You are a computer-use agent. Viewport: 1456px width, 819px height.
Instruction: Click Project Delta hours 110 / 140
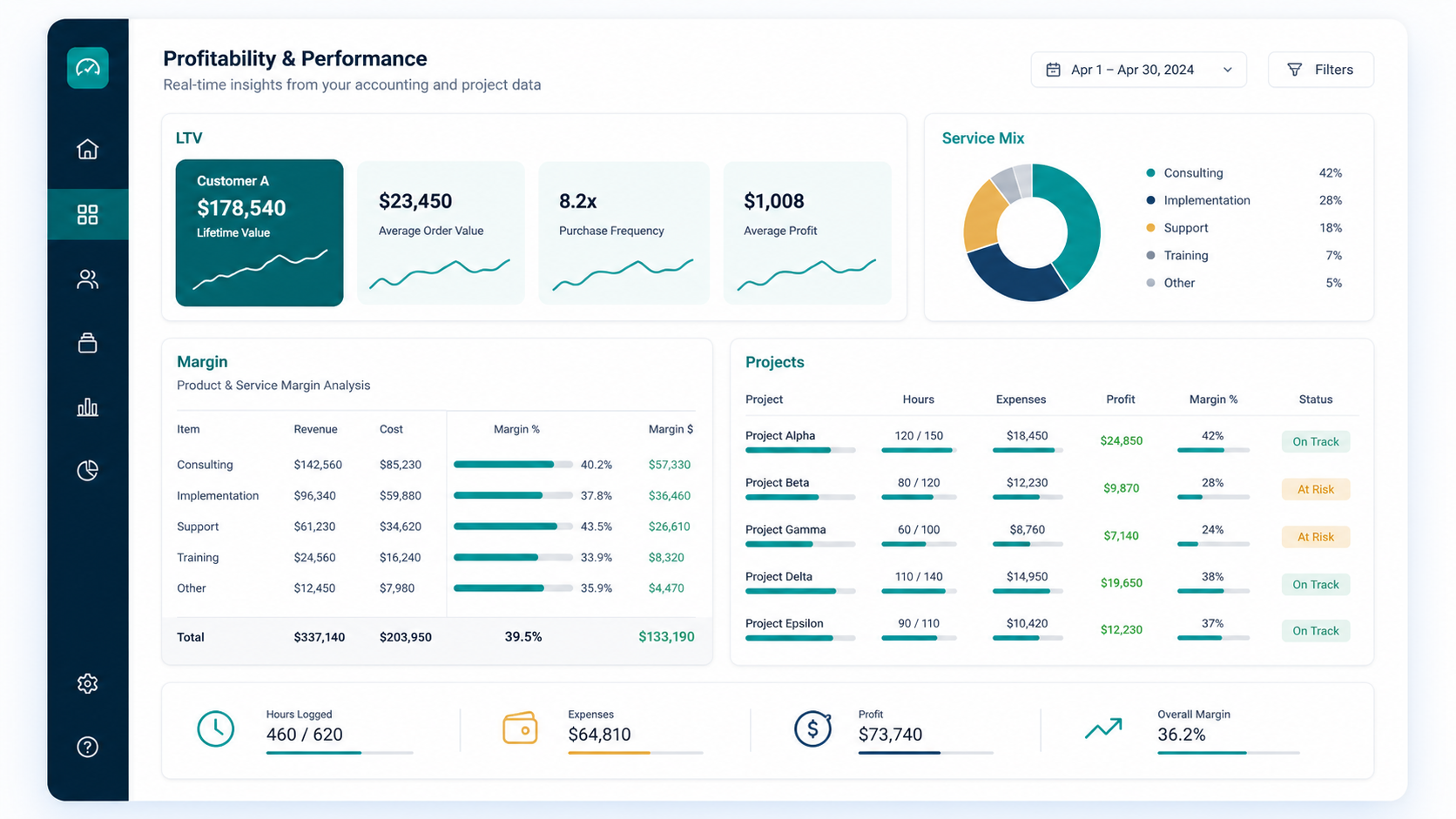(x=919, y=576)
